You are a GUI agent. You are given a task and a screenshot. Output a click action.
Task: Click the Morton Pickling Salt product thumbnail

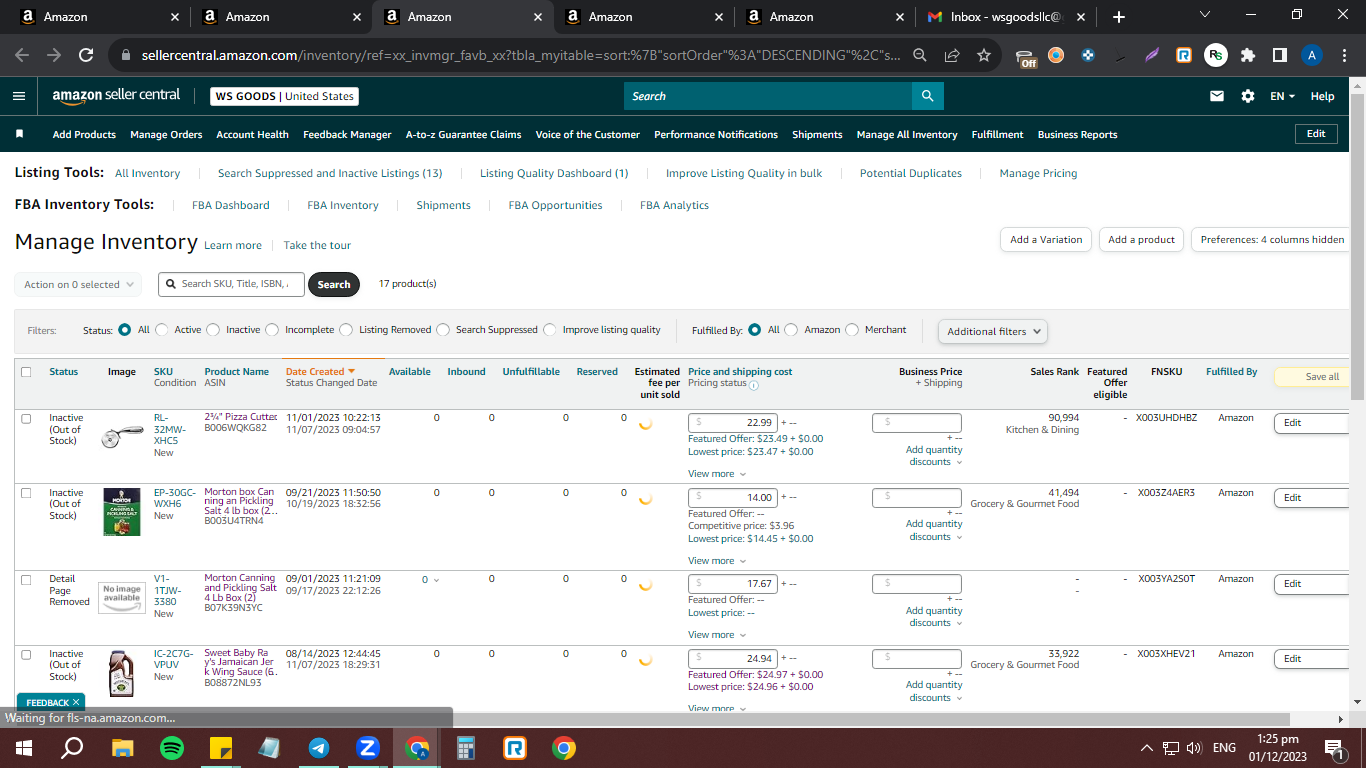click(x=122, y=511)
